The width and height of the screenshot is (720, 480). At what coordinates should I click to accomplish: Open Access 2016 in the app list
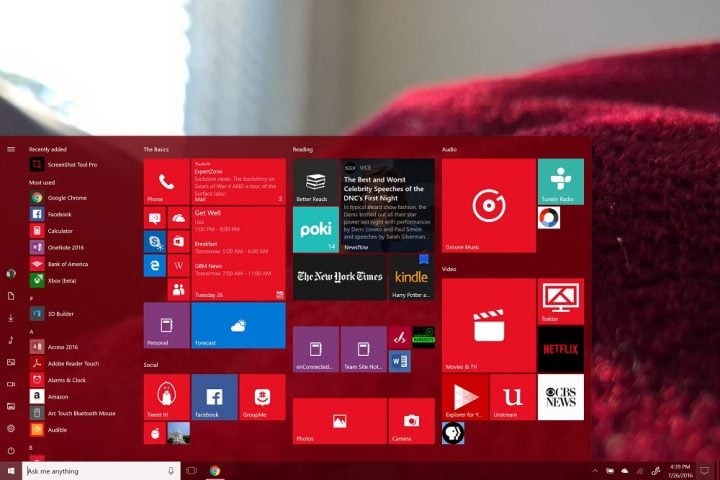(x=54, y=347)
